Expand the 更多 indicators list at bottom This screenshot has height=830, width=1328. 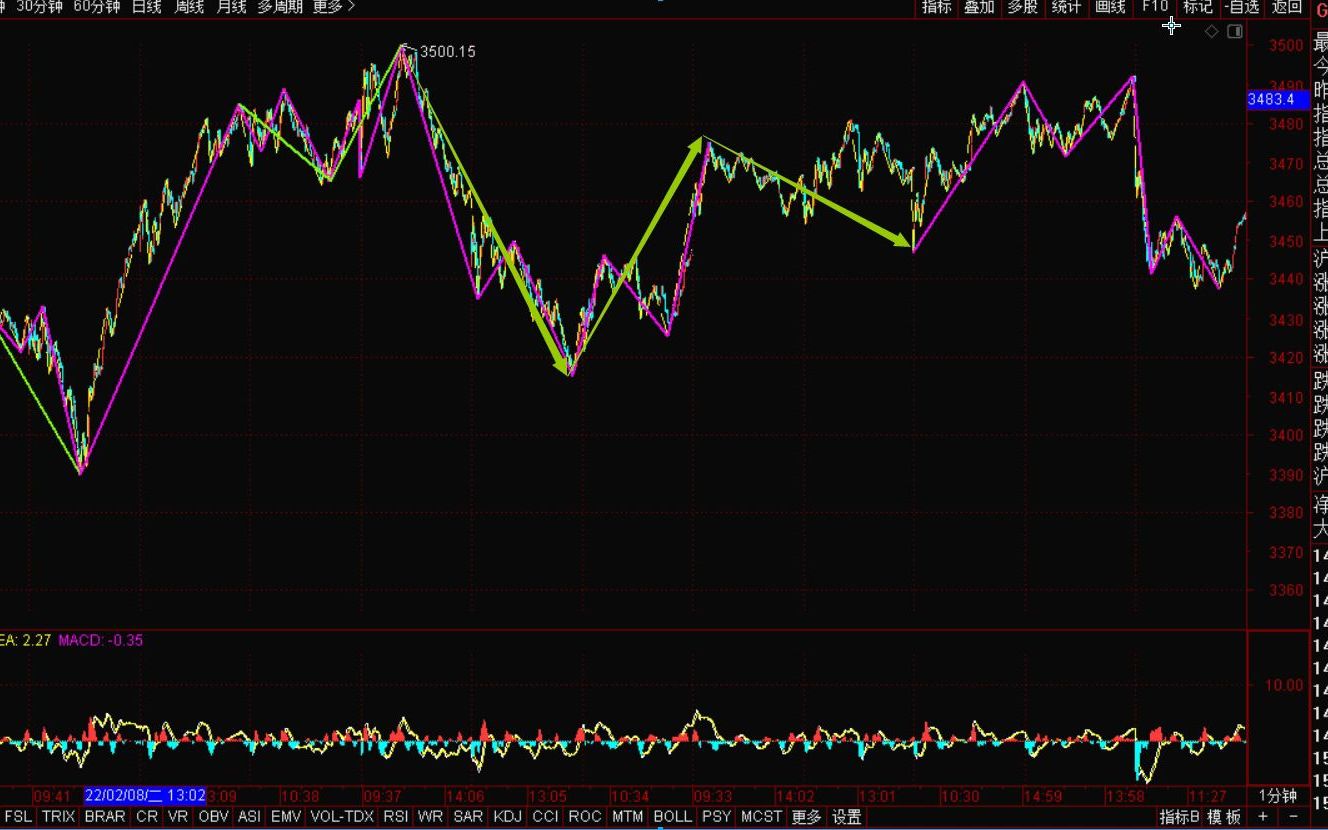(806, 817)
